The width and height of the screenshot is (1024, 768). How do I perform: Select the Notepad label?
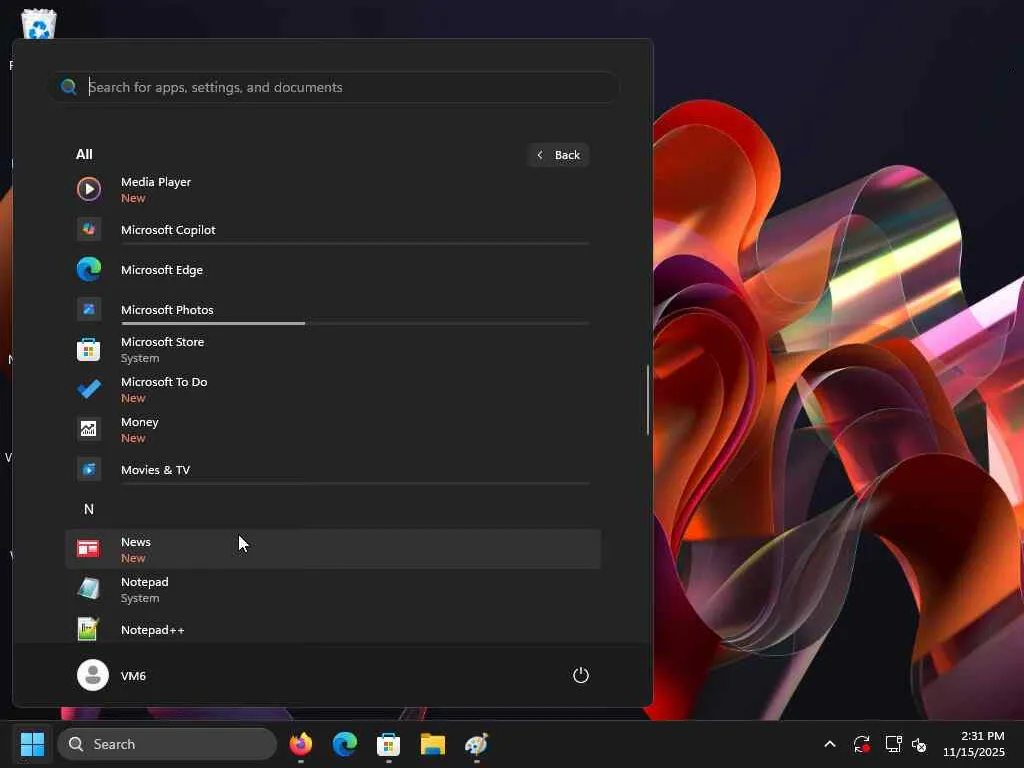(144, 582)
